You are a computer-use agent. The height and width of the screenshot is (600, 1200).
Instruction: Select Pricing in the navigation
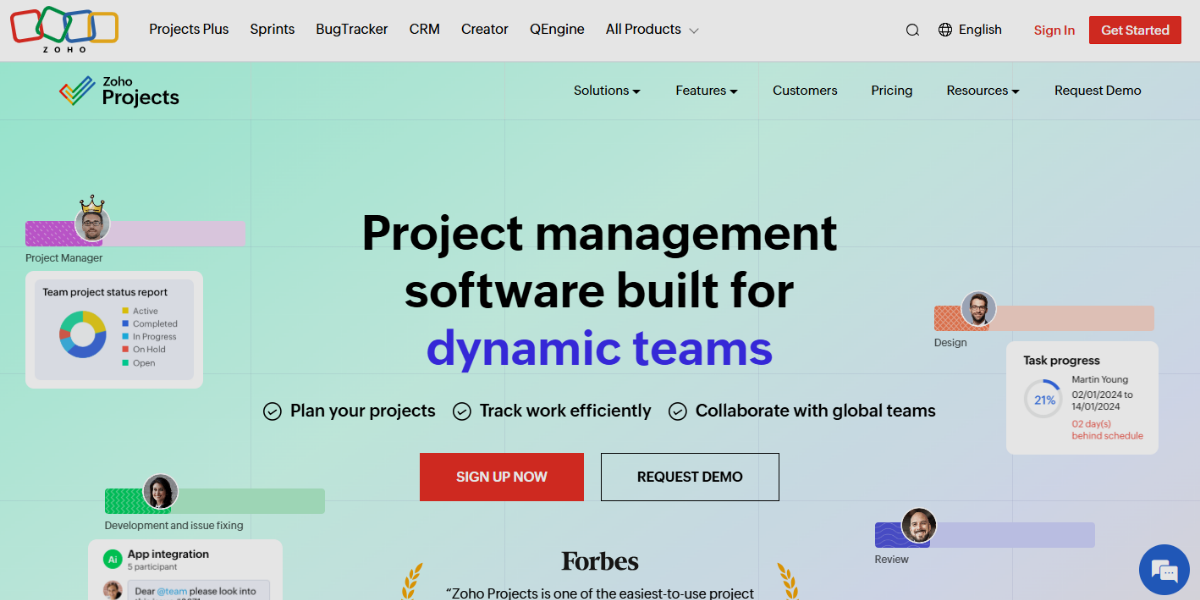891,90
